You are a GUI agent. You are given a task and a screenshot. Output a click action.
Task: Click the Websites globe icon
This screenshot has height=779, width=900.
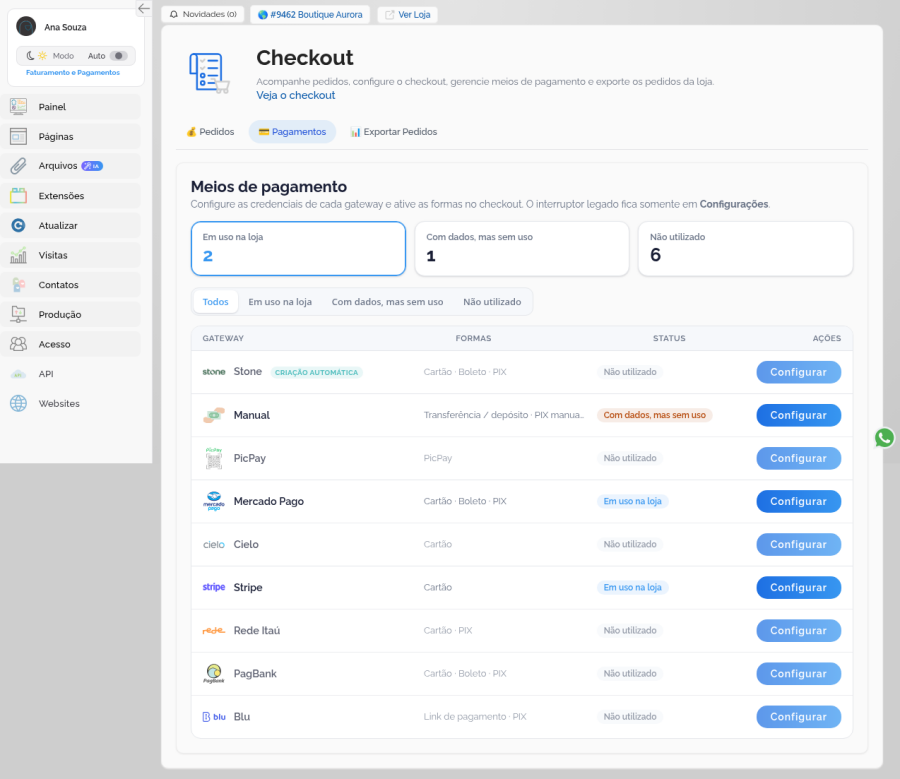tap(18, 404)
